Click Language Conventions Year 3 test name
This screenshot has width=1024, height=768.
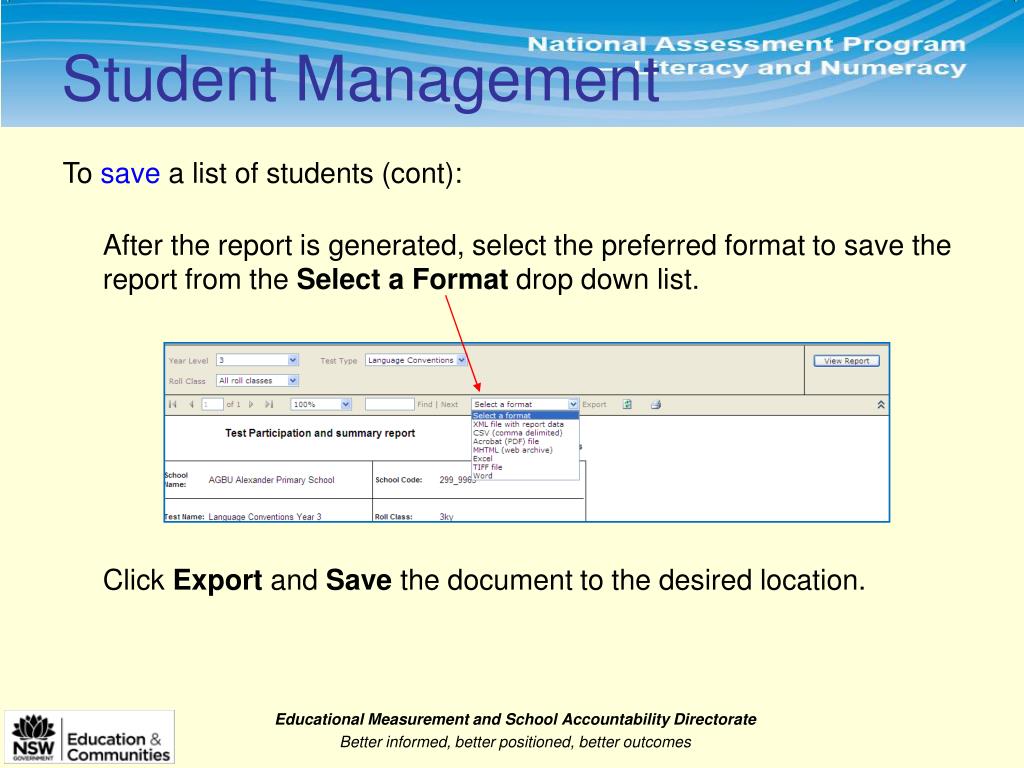tap(265, 516)
